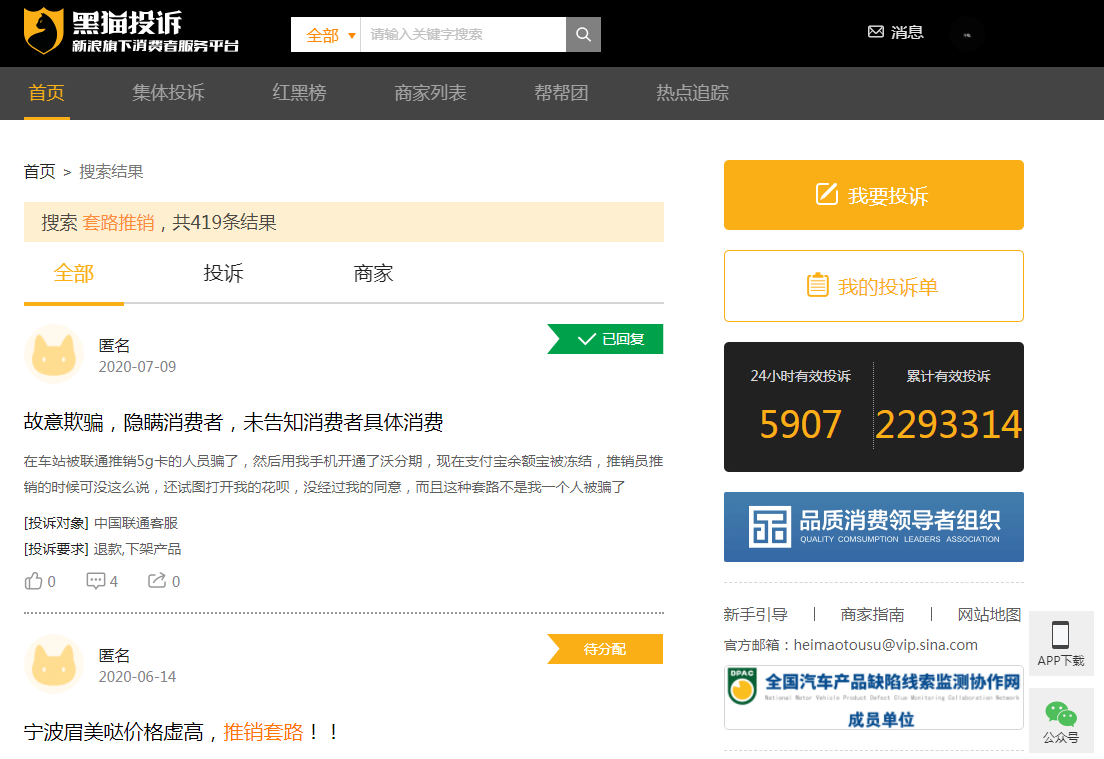This screenshot has height=759, width=1104.
Task: Click the 已回复 status badge
Action: pos(606,339)
